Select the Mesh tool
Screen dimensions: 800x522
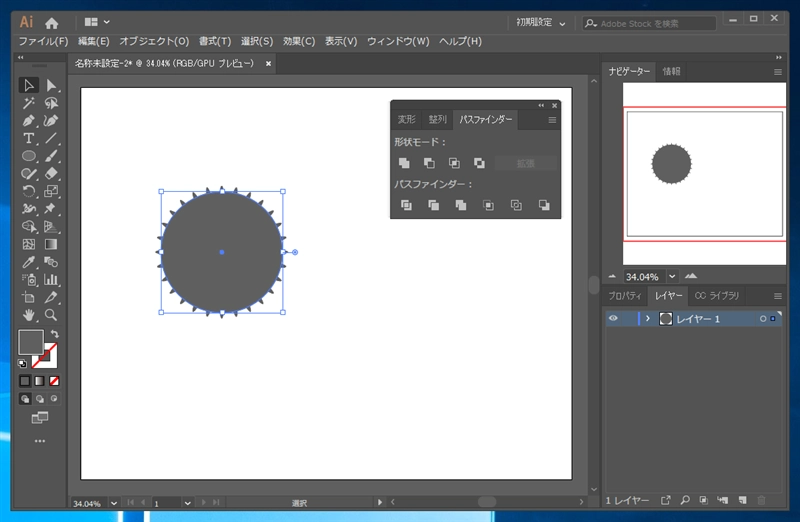[29, 244]
